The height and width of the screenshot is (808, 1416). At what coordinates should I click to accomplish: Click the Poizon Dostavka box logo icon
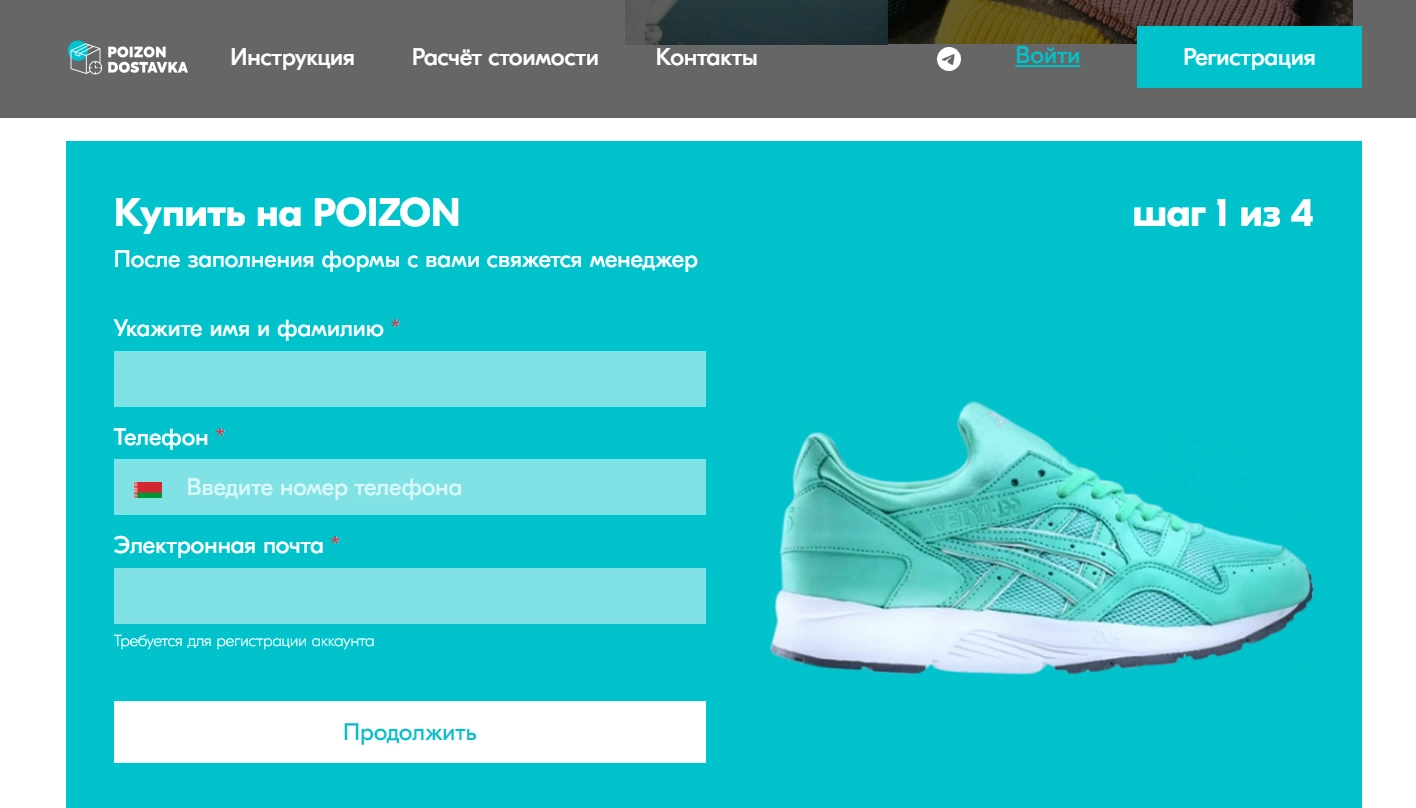[x=85, y=58]
